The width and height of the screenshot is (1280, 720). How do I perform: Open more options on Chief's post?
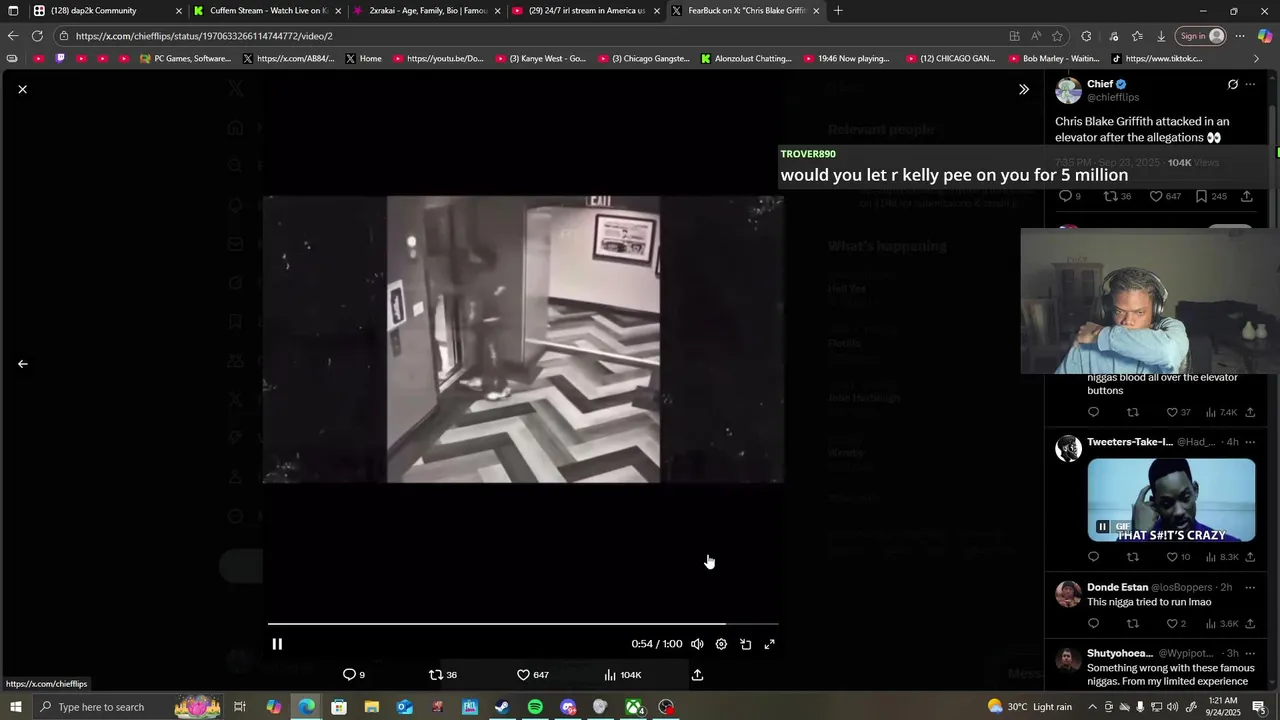pyautogui.click(x=1250, y=85)
